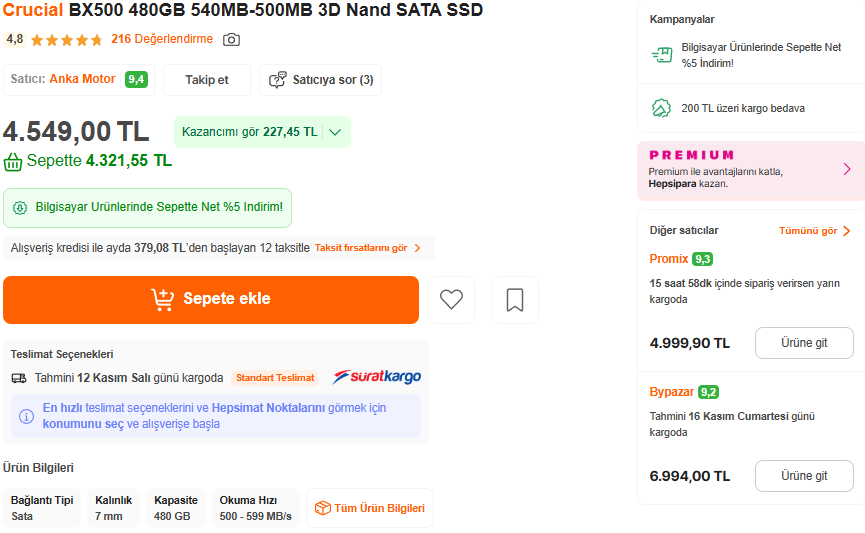Viewport: 865px width, 533px height.
Task: Open Taksit fırsatlarını gör installment options
Action: (367, 248)
